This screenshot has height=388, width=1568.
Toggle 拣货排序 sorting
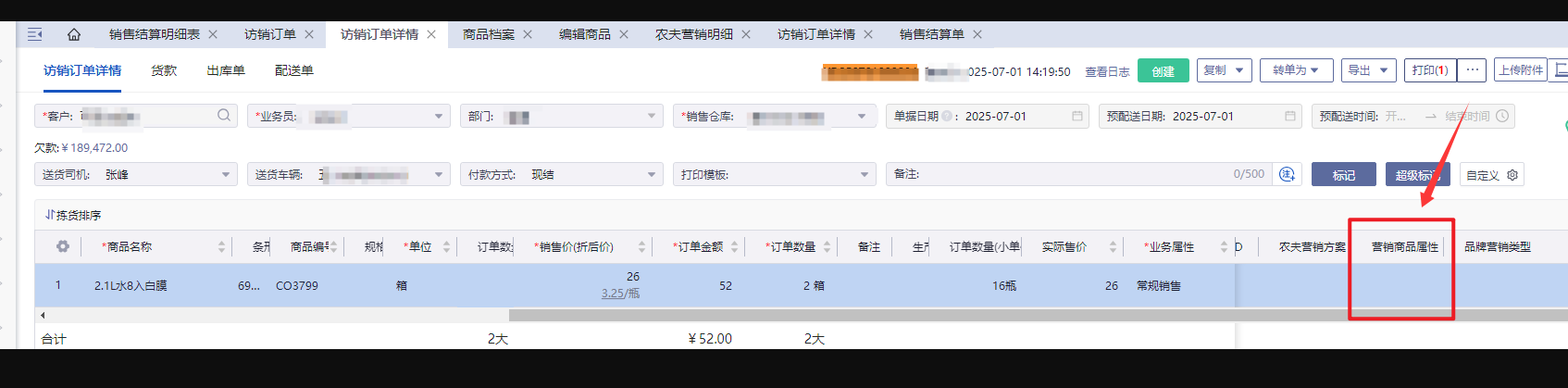click(x=73, y=215)
